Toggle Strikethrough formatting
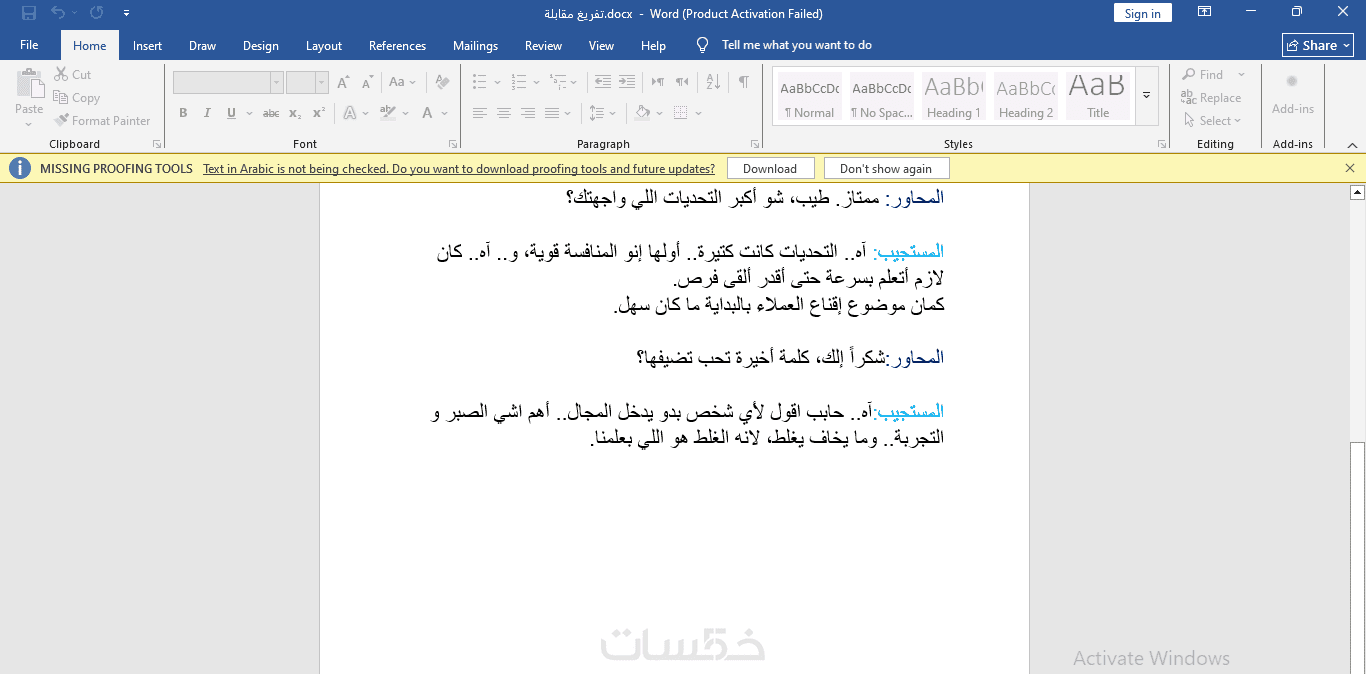The image size is (1366, 674). pos(271,113)
